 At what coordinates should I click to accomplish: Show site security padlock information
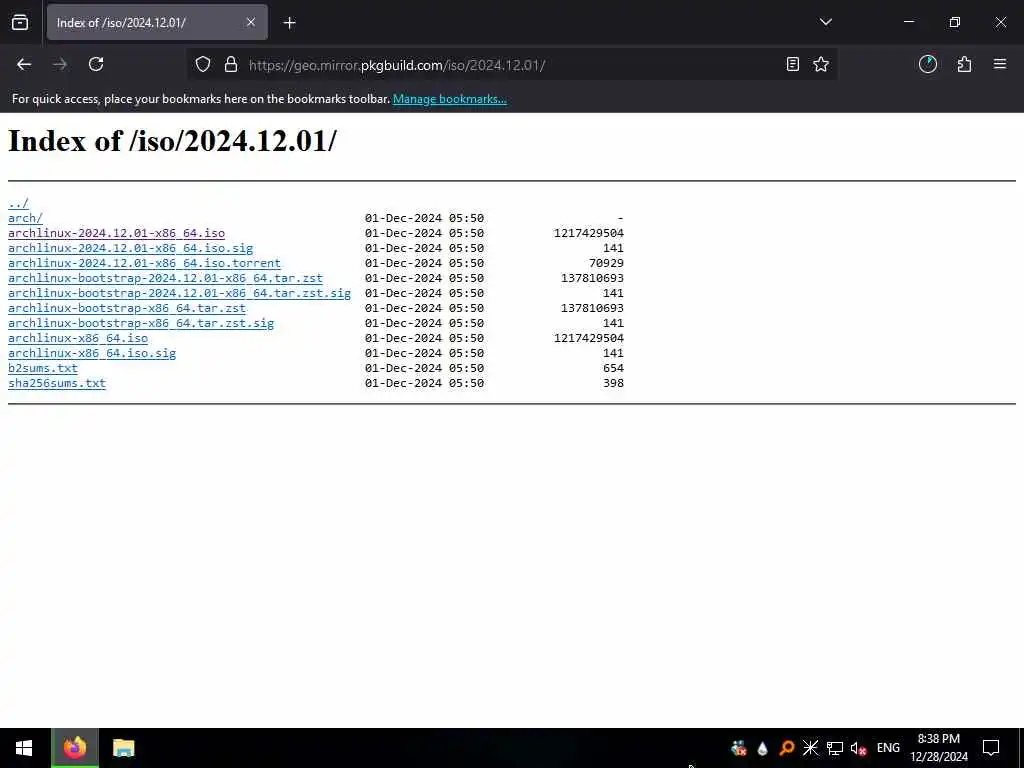[231, 64]
